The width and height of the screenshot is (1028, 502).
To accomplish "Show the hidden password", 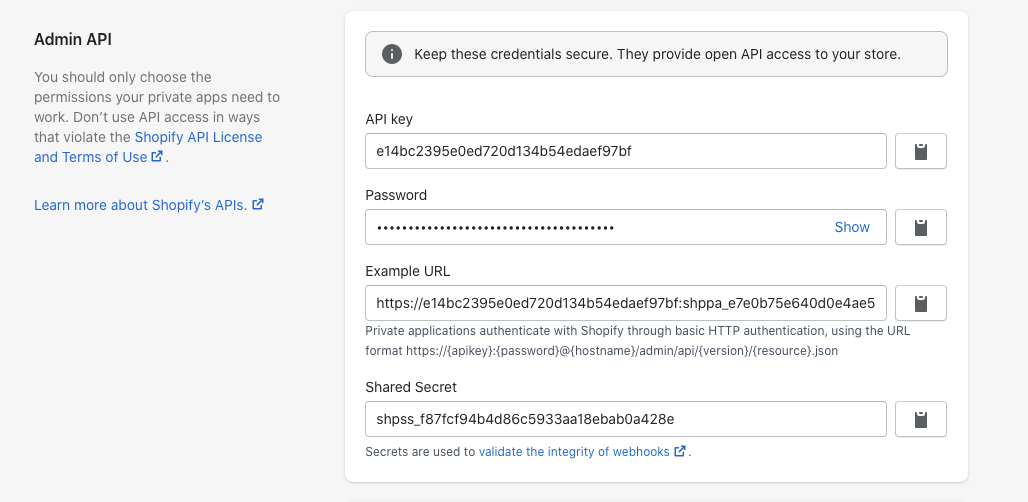I will [x=852, y=227].
